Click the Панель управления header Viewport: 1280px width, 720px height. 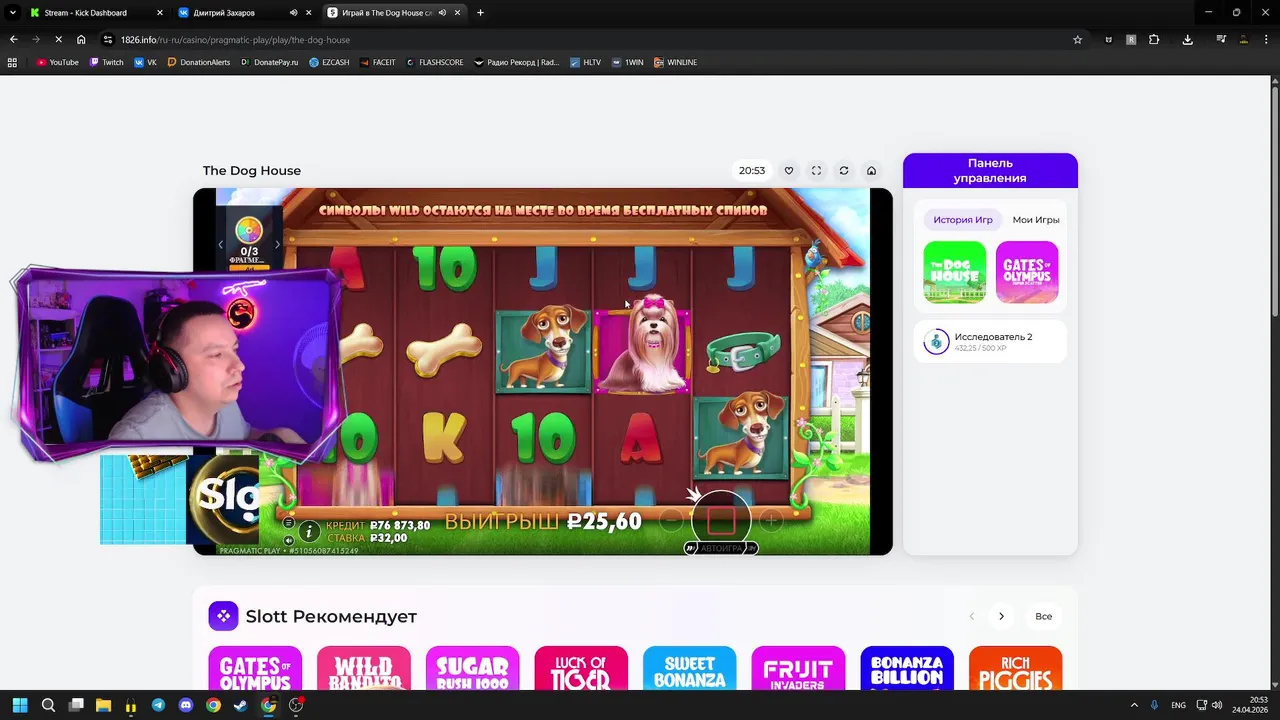[990, 171]
